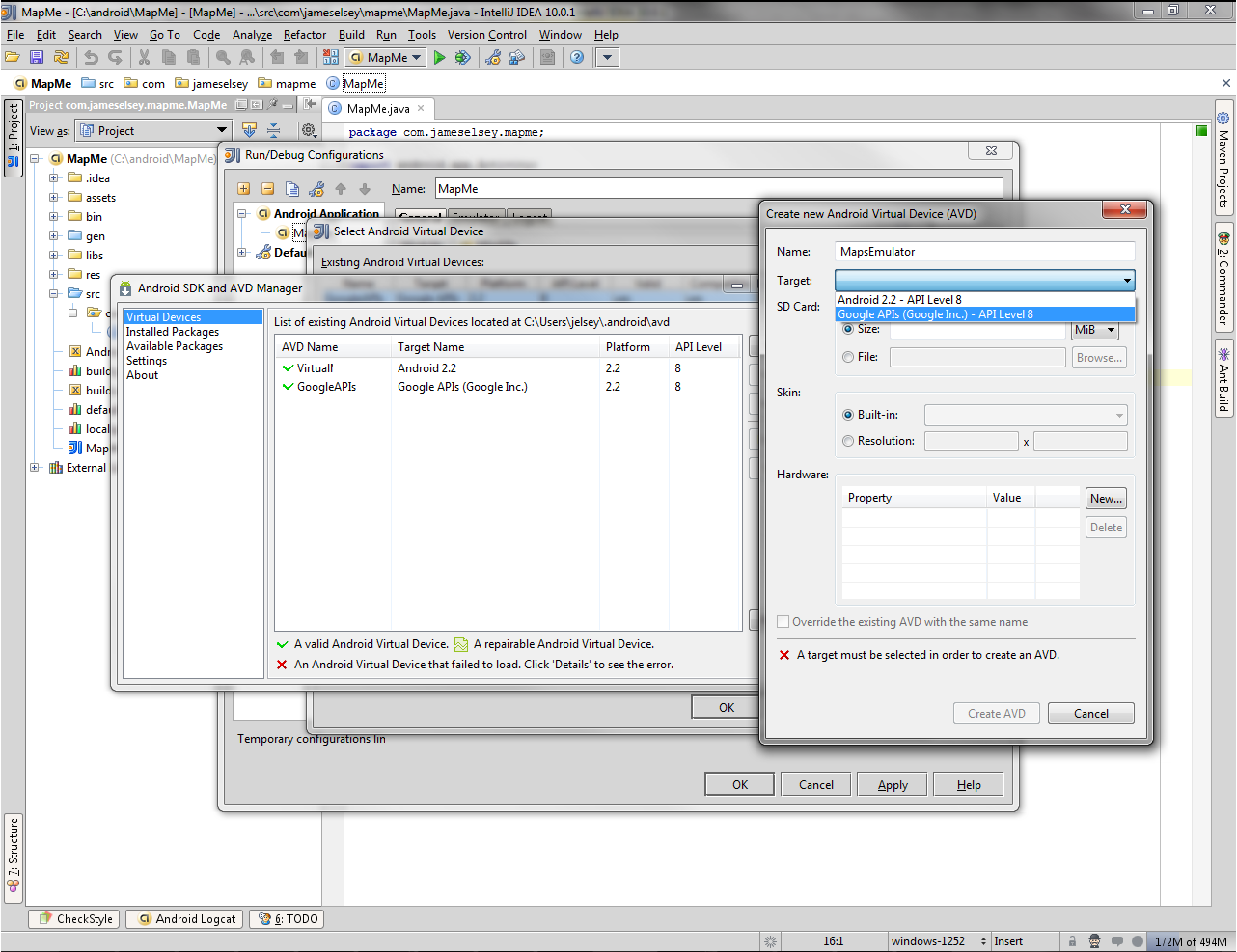
Task: Click the AVD Name field containing MapsEmulator
Action: click(984, 252)
